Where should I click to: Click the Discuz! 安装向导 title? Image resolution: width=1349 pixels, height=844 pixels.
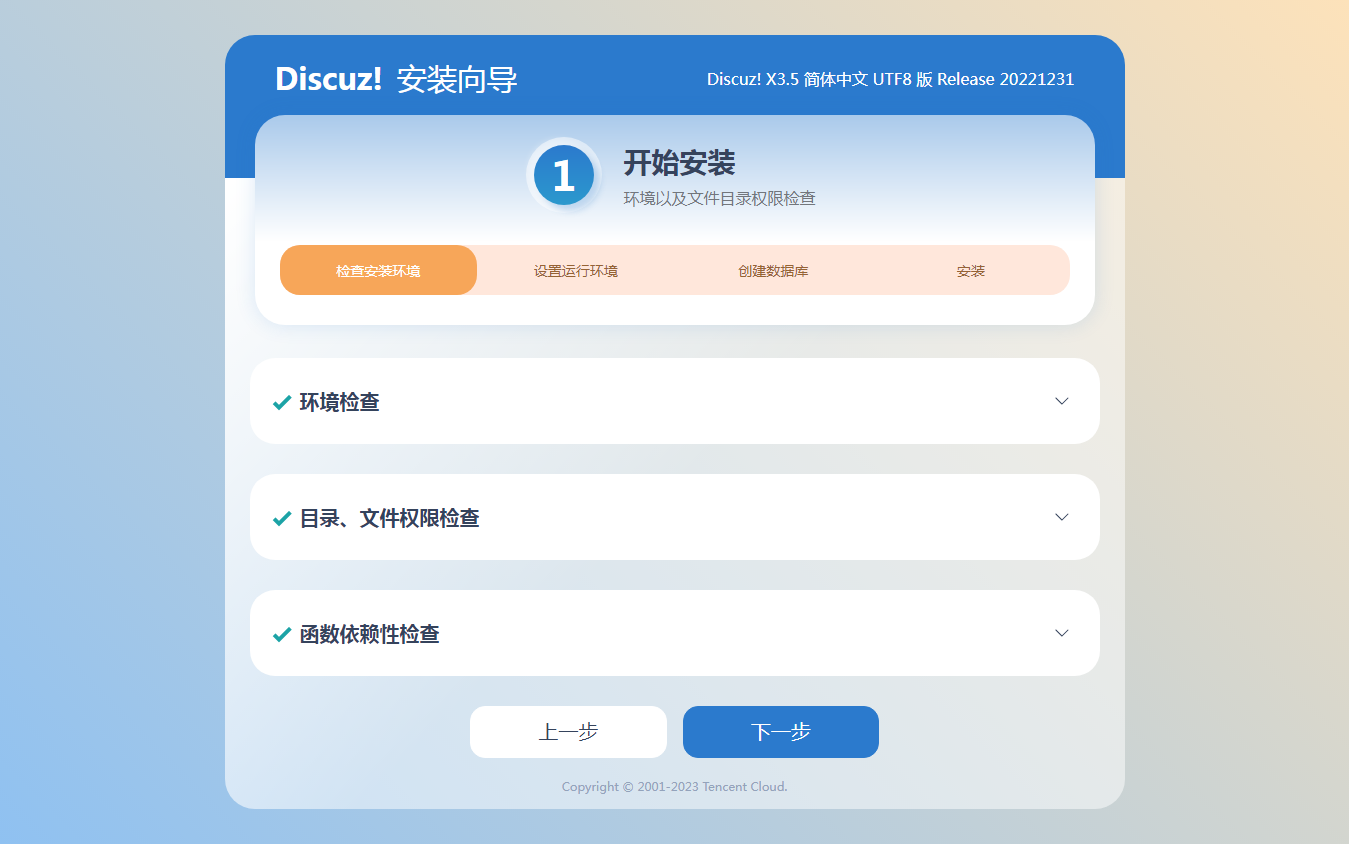pyautogui.click(x=396, y=79)
